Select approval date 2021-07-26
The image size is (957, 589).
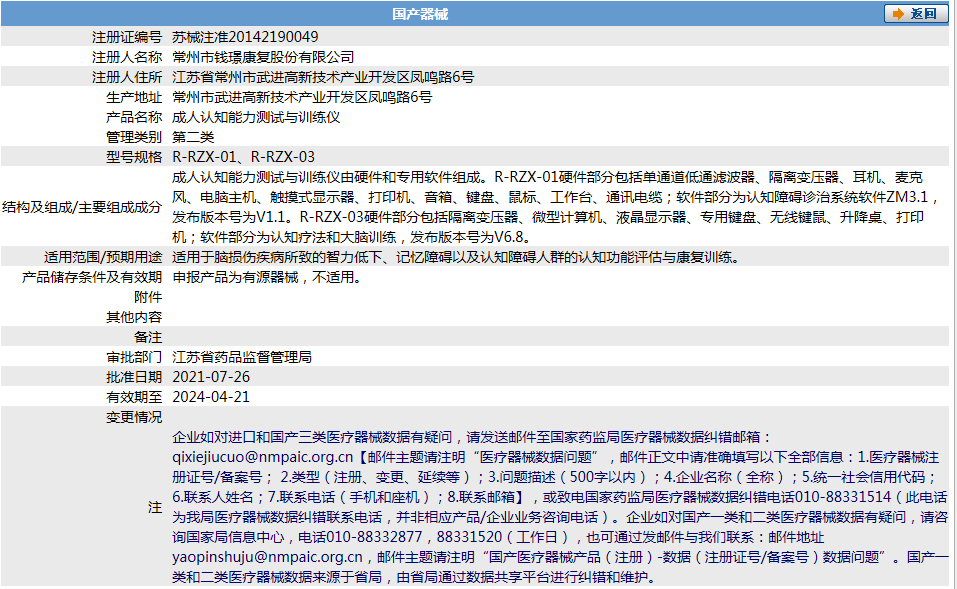click(211, 377)
